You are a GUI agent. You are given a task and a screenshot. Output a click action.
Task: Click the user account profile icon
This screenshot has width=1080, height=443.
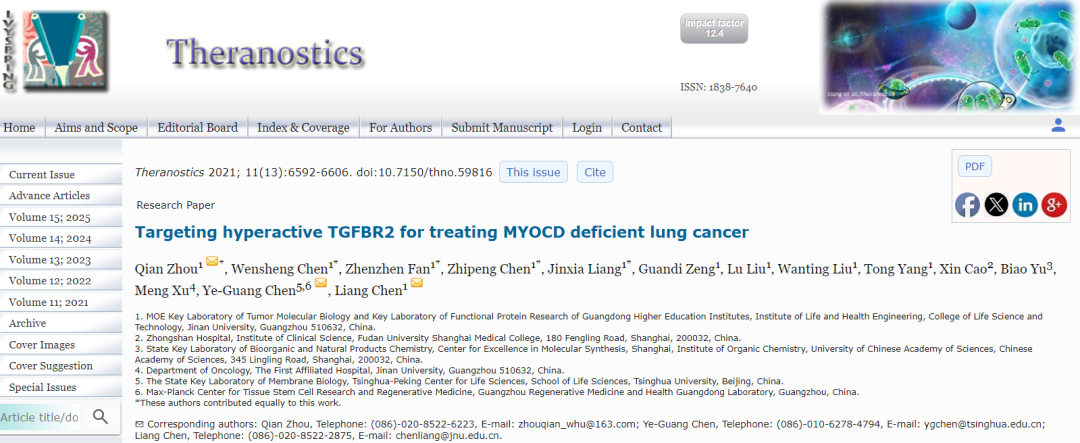(1058, 125)
